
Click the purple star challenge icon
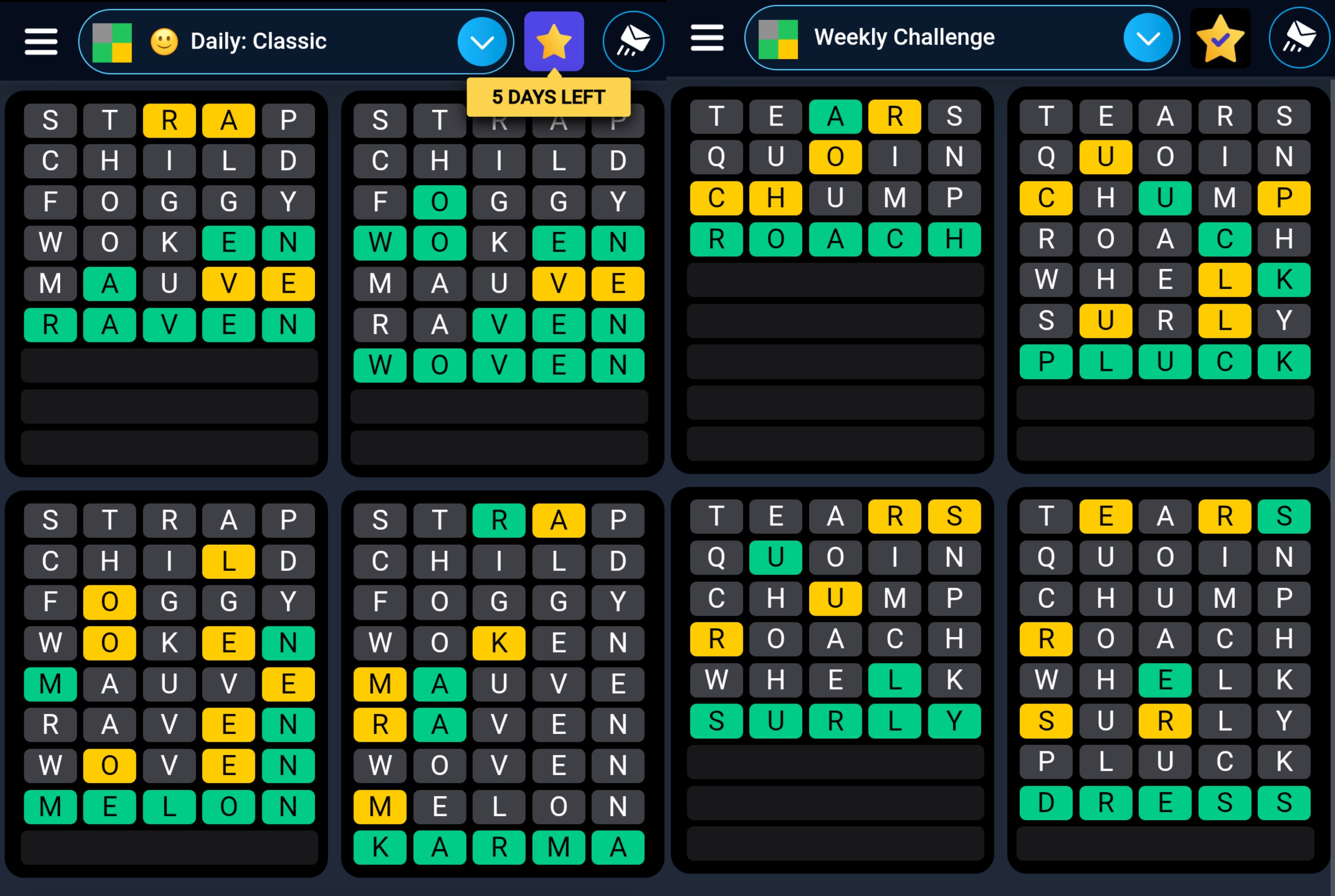(x=553, y=42)
